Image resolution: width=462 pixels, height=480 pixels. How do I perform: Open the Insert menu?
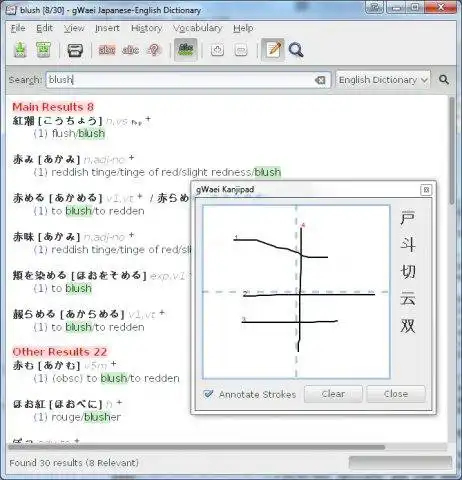[x=107, y=28]
